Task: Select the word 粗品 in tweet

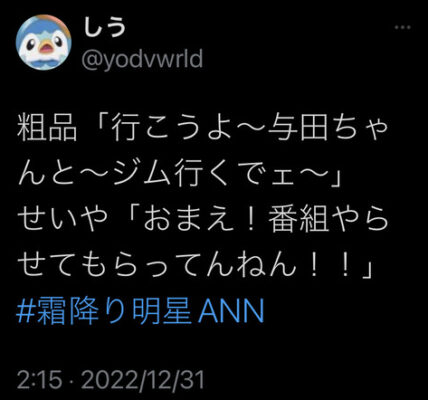Action: 47,129
